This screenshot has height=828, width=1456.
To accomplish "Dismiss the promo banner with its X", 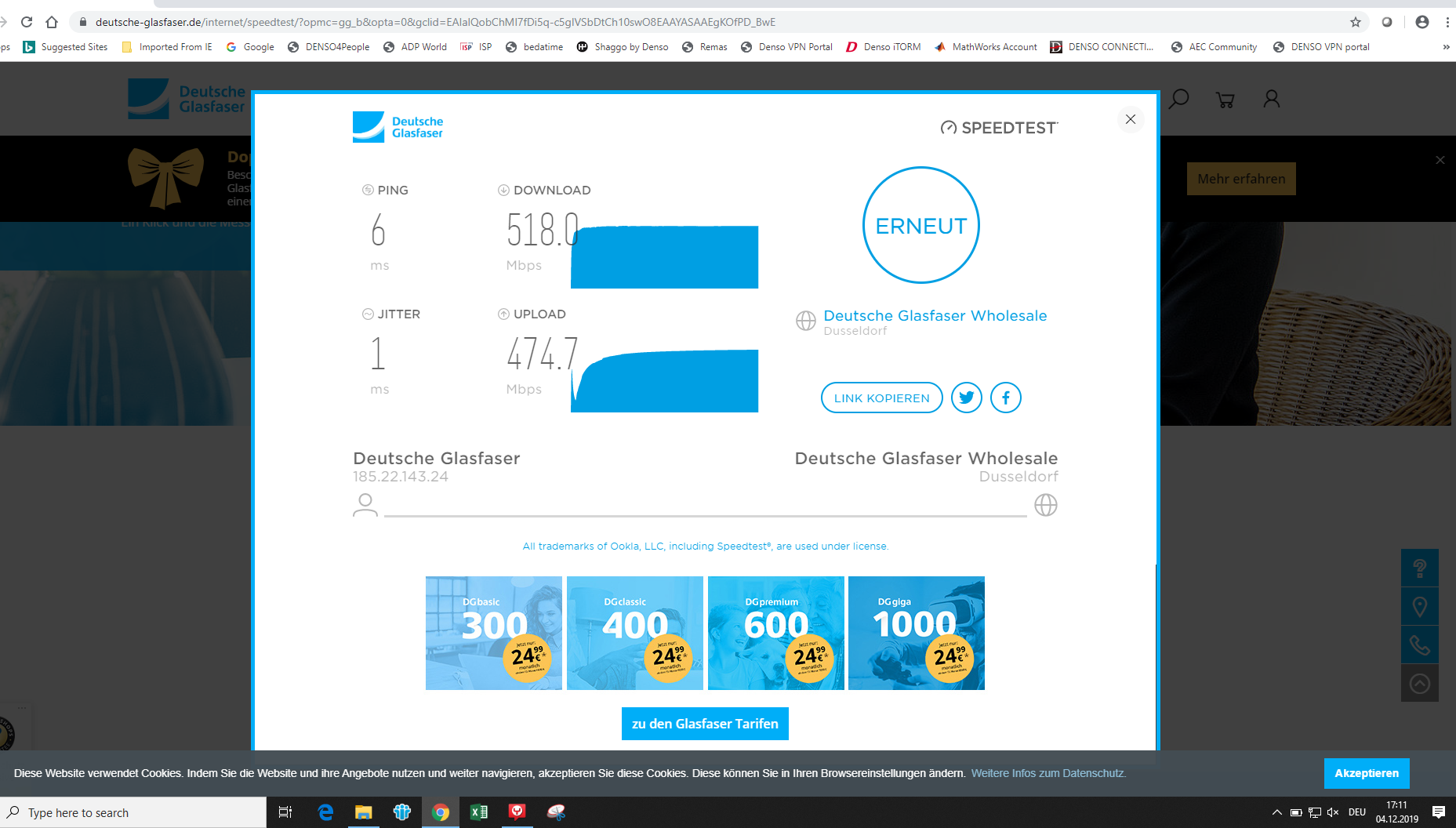I will coord(1440,160).
